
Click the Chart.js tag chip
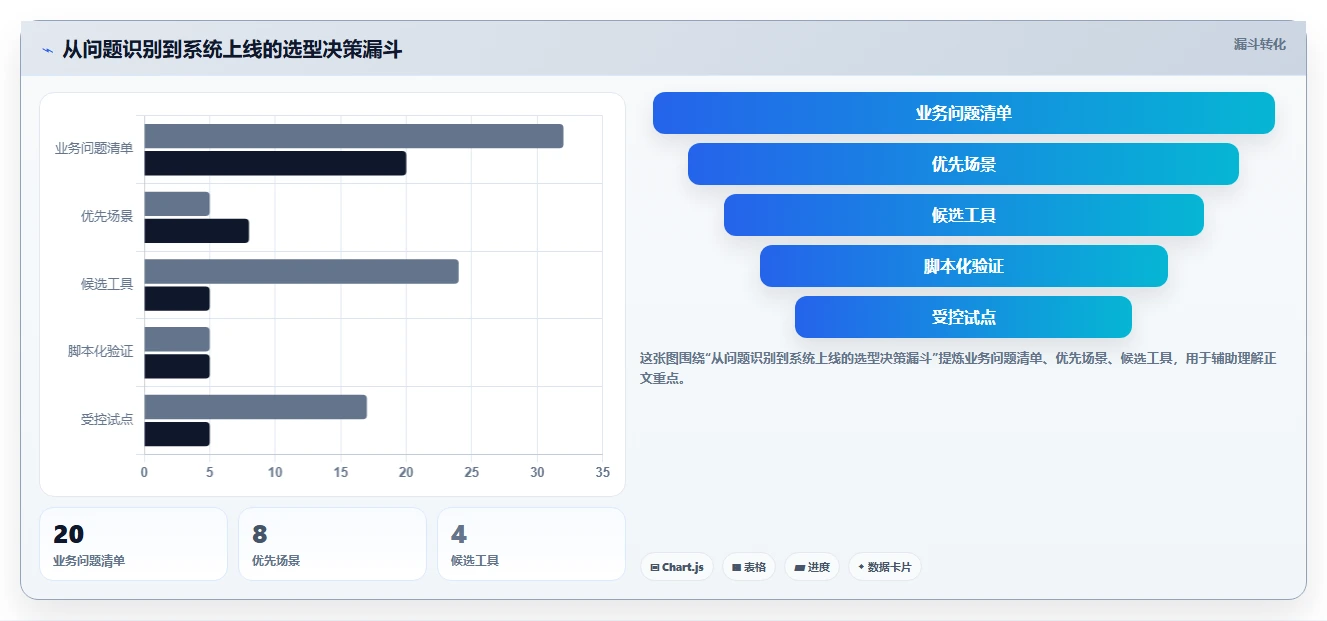coord(677,567)
